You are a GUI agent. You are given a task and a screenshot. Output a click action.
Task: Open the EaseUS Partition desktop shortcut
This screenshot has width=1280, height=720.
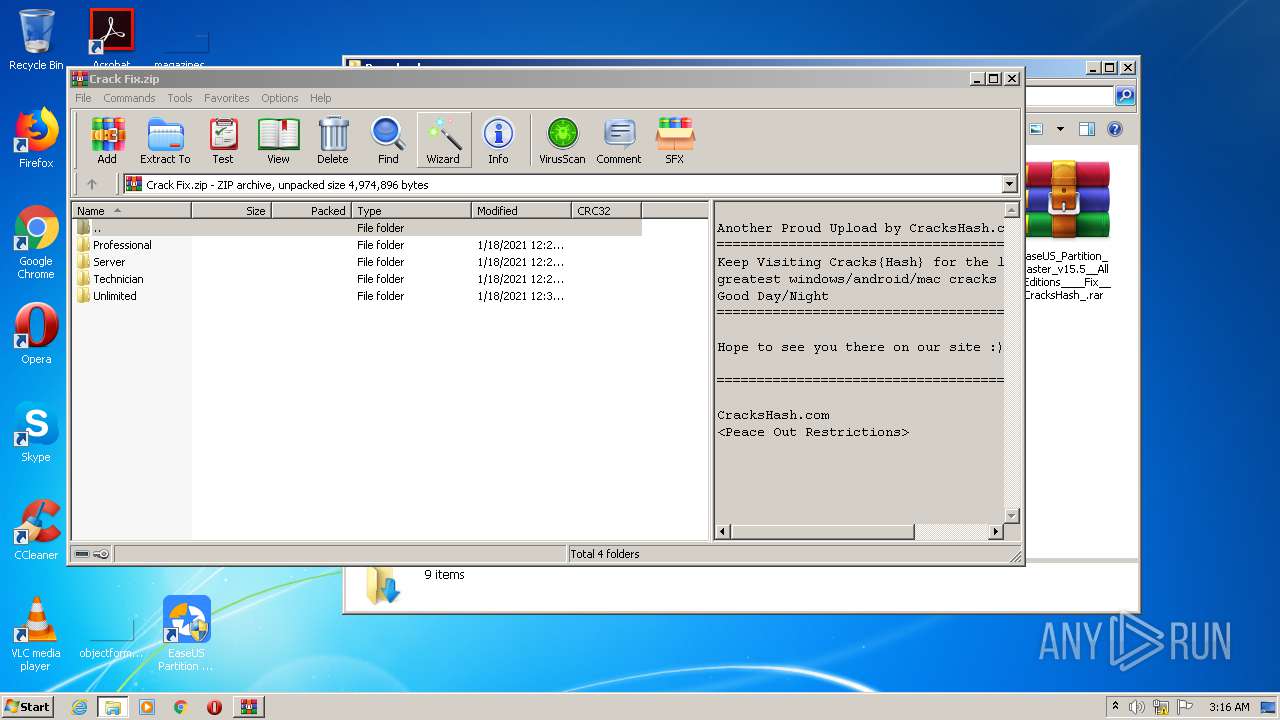click(x=186, y=634)
